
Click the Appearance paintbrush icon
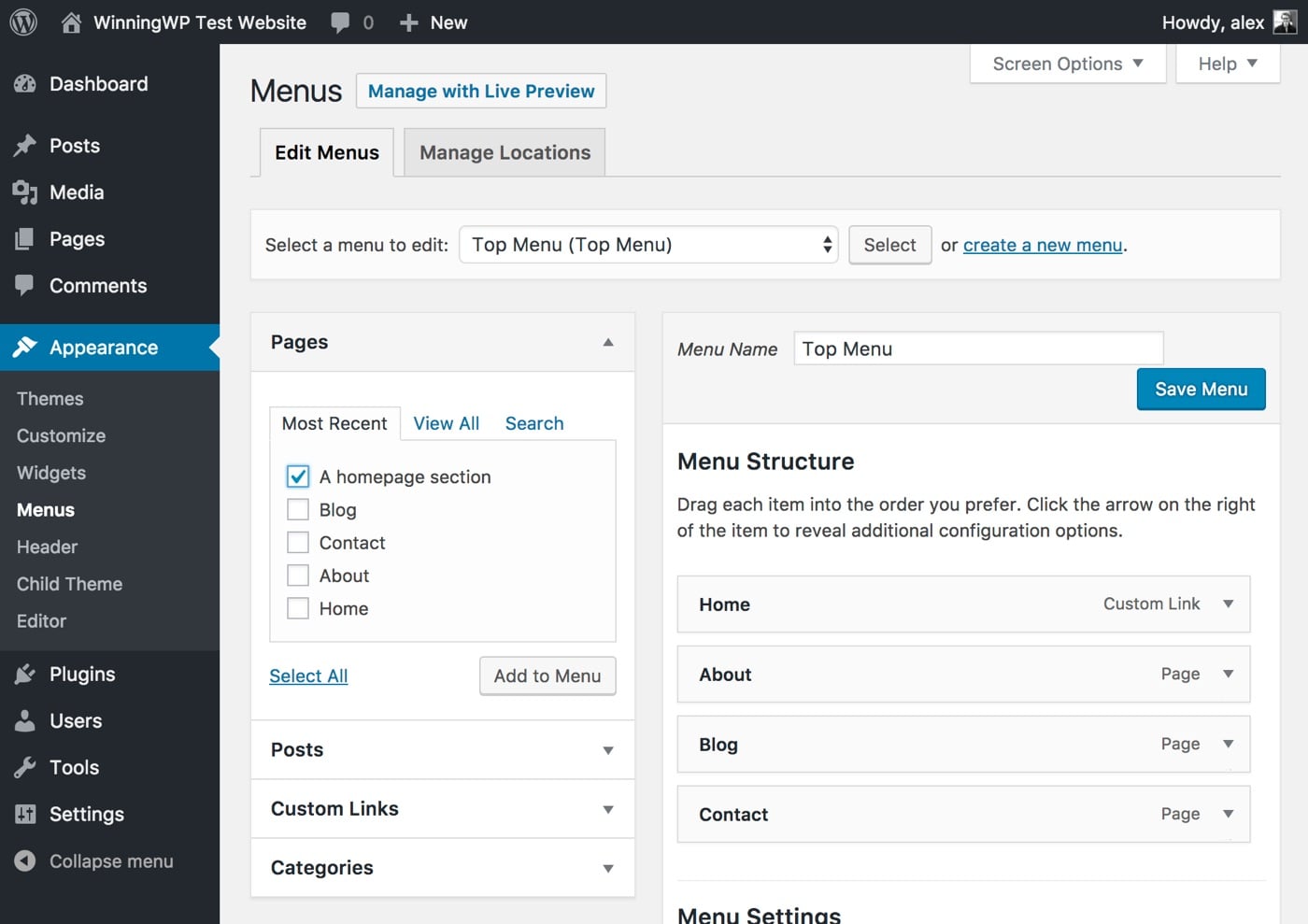coord(25,348)
